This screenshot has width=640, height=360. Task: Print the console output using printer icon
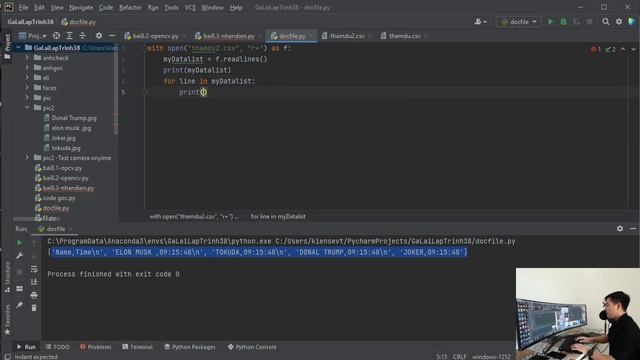[34, 295]
